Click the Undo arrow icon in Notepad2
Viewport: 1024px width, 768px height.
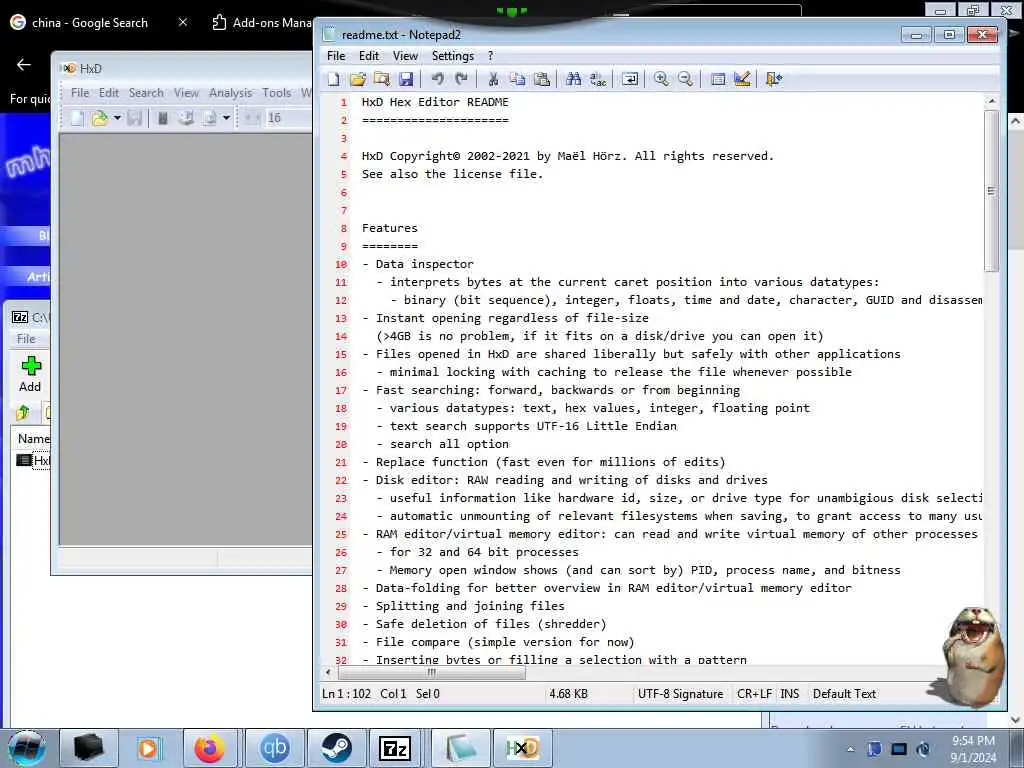point(437,79)
